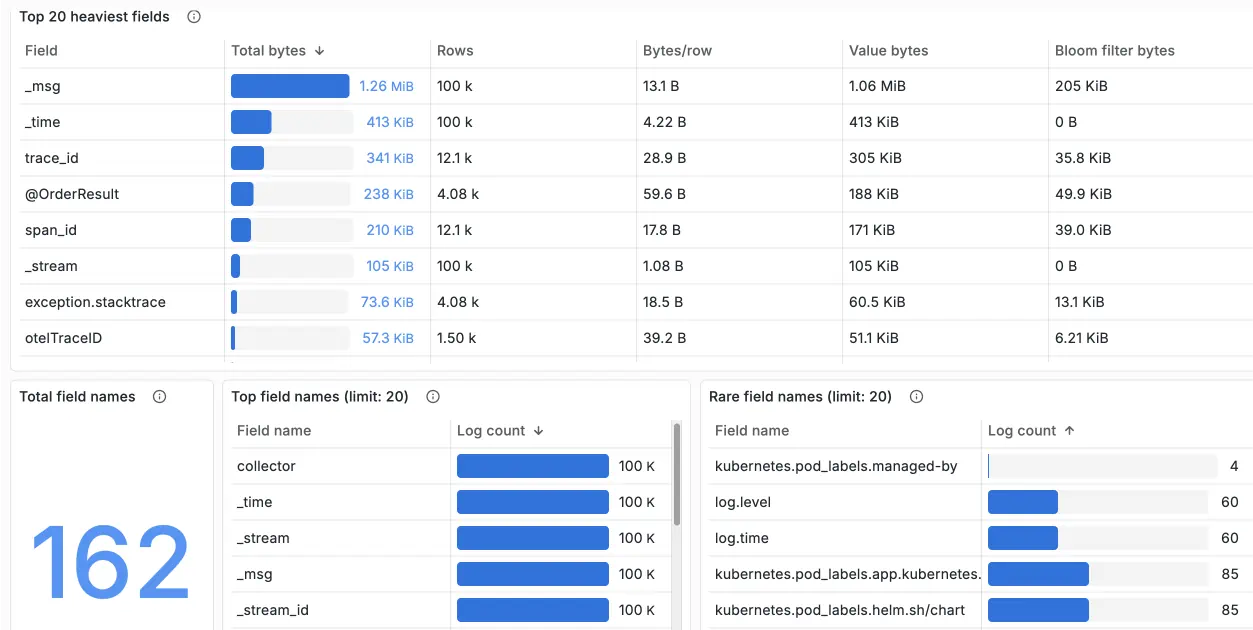Open the "238 KiB" link for @OrderResult

click(x=387, y=194)
